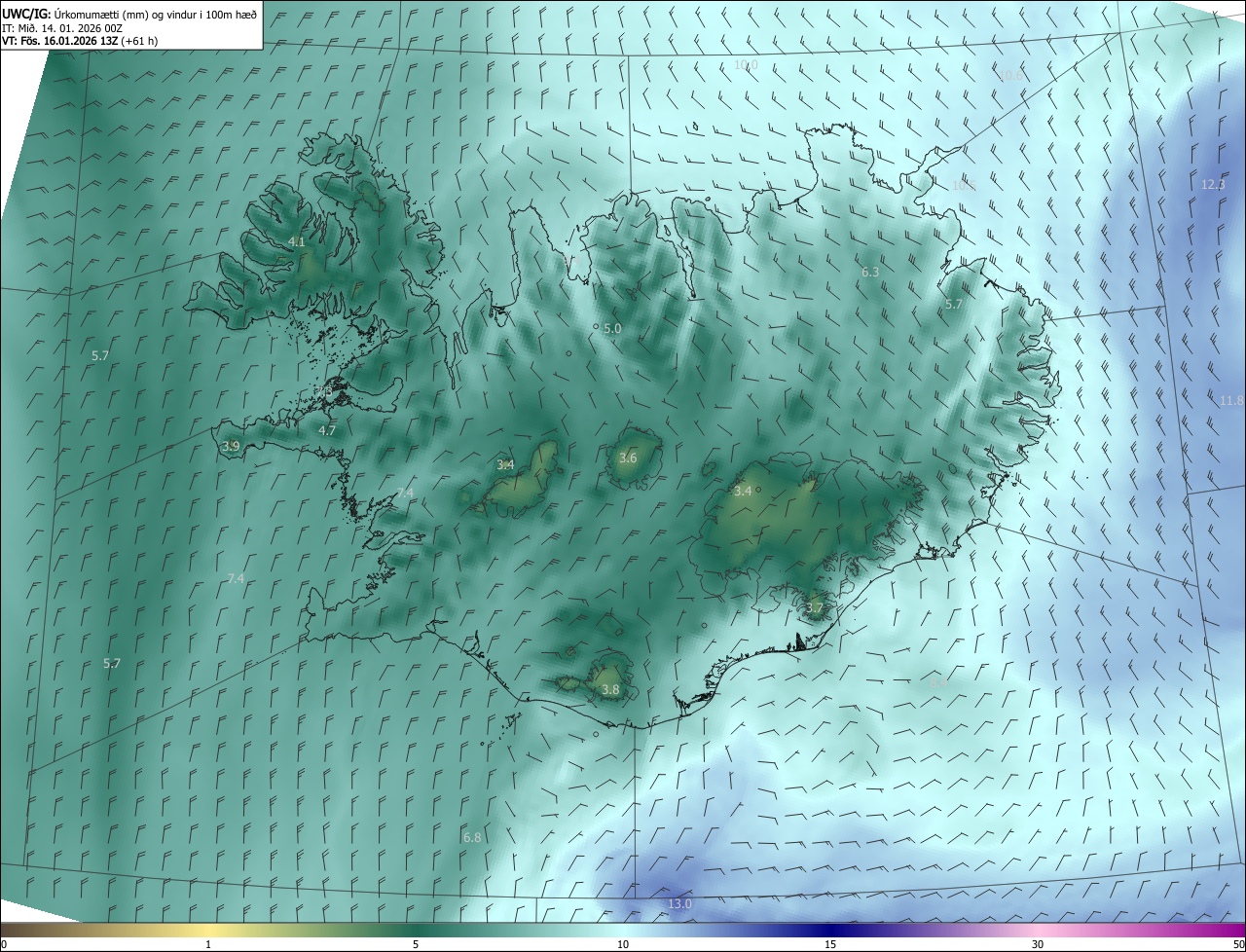Click the 3.6 value label on Hofsjökull glacier
Screen dimensions: 1246x952
[628, 458]
